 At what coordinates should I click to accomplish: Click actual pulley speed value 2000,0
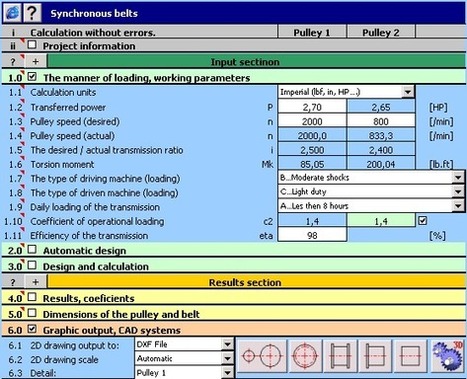click(x=312, y=136)
